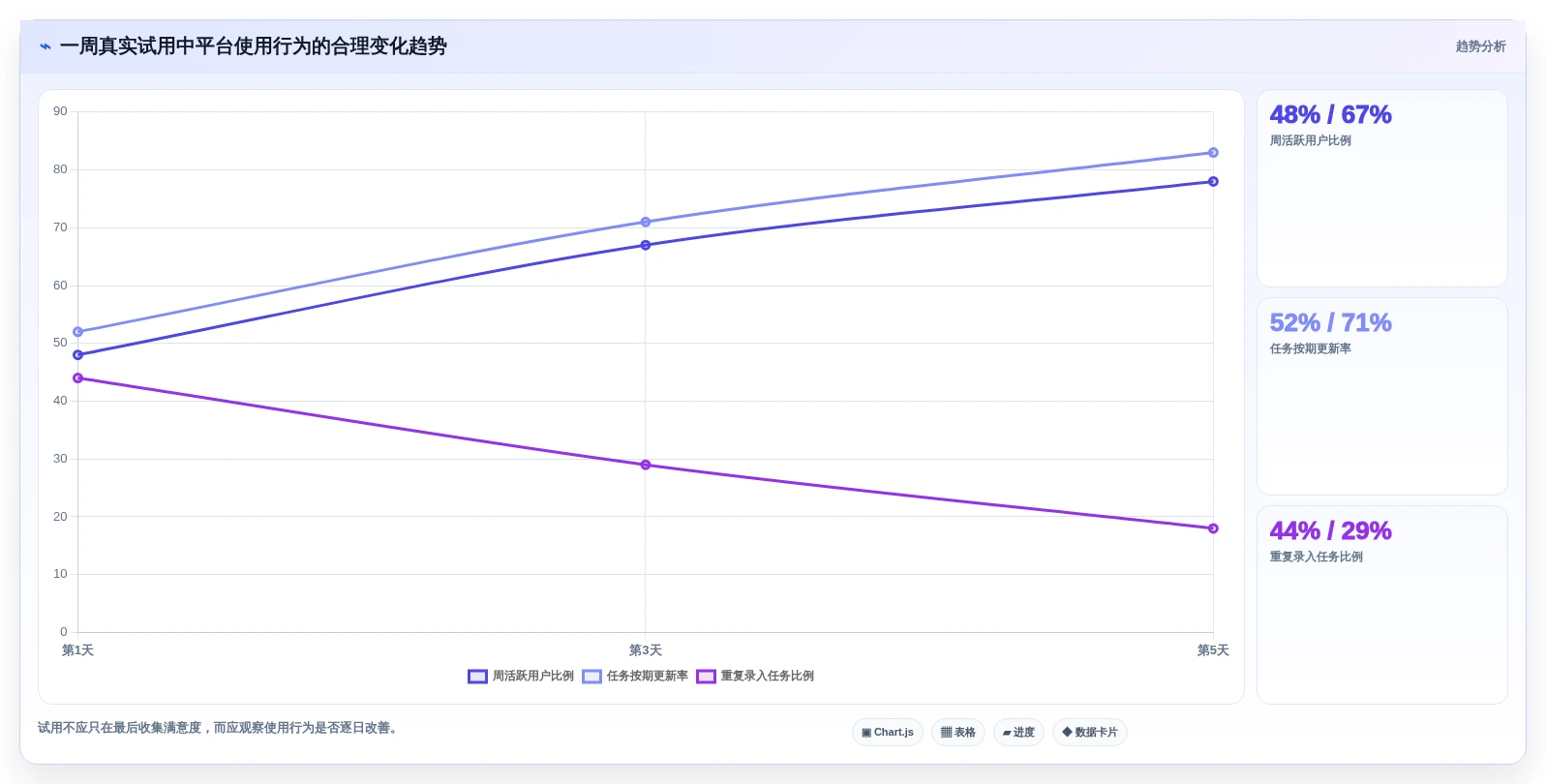Select the 表格 tag chip
Viewport: 1546px width, 784px height.
click(958, 733)
